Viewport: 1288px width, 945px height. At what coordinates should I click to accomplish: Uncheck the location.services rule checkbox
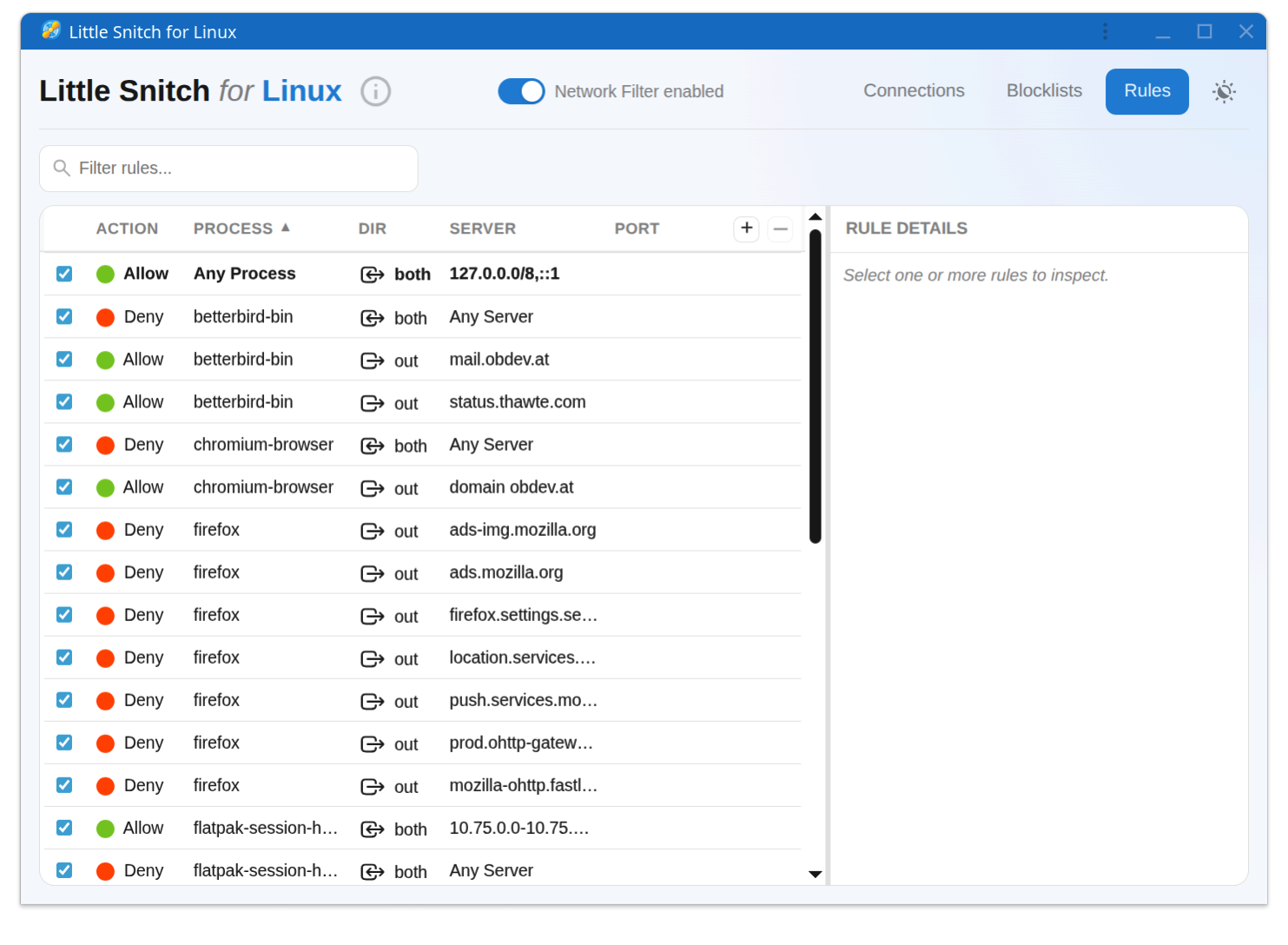tap(64, 657)
